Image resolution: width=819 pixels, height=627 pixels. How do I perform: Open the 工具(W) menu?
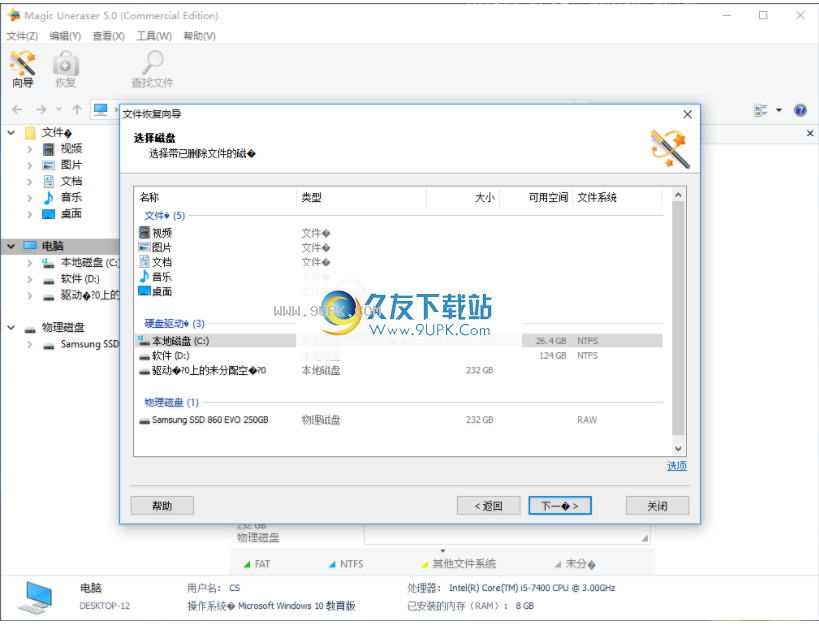tap(154, 36)
